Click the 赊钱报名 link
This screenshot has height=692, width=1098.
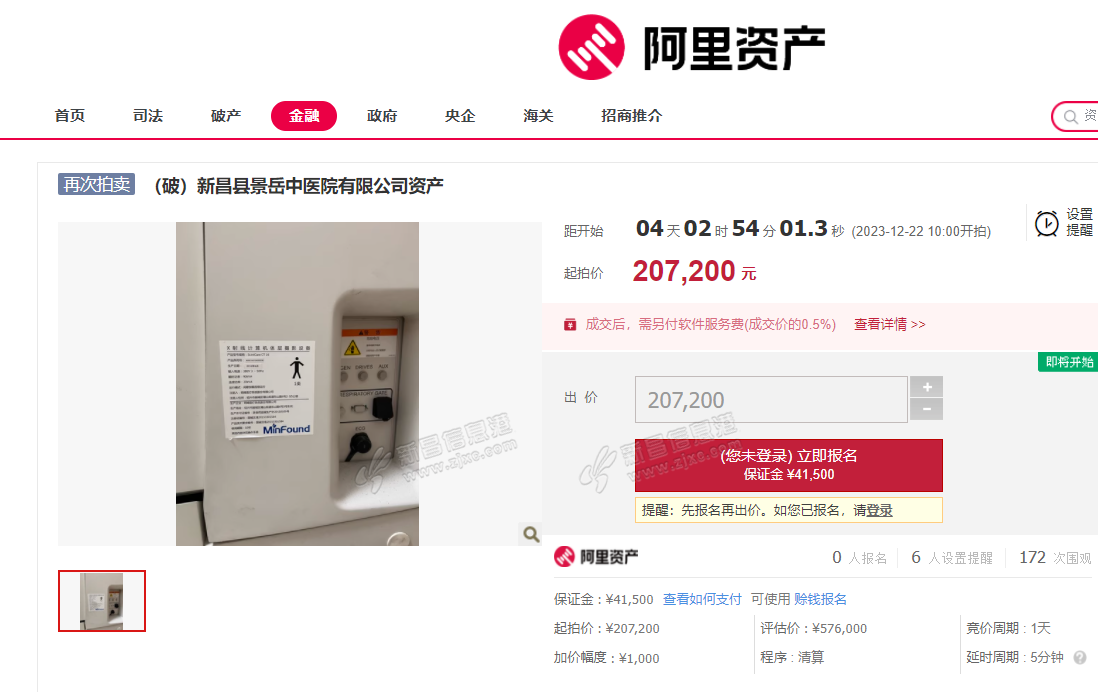(820, 600)
